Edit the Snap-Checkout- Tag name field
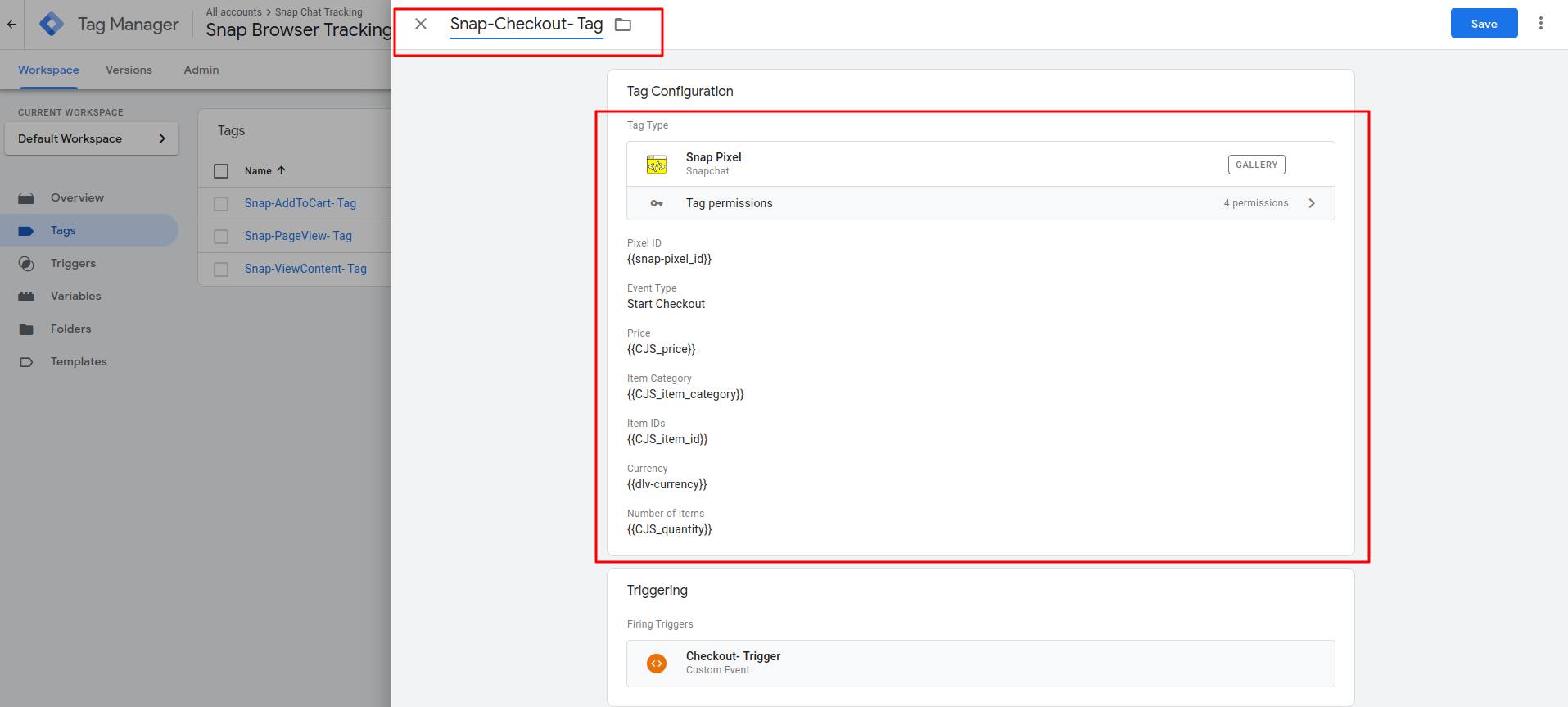 click(x=526, y=25)
